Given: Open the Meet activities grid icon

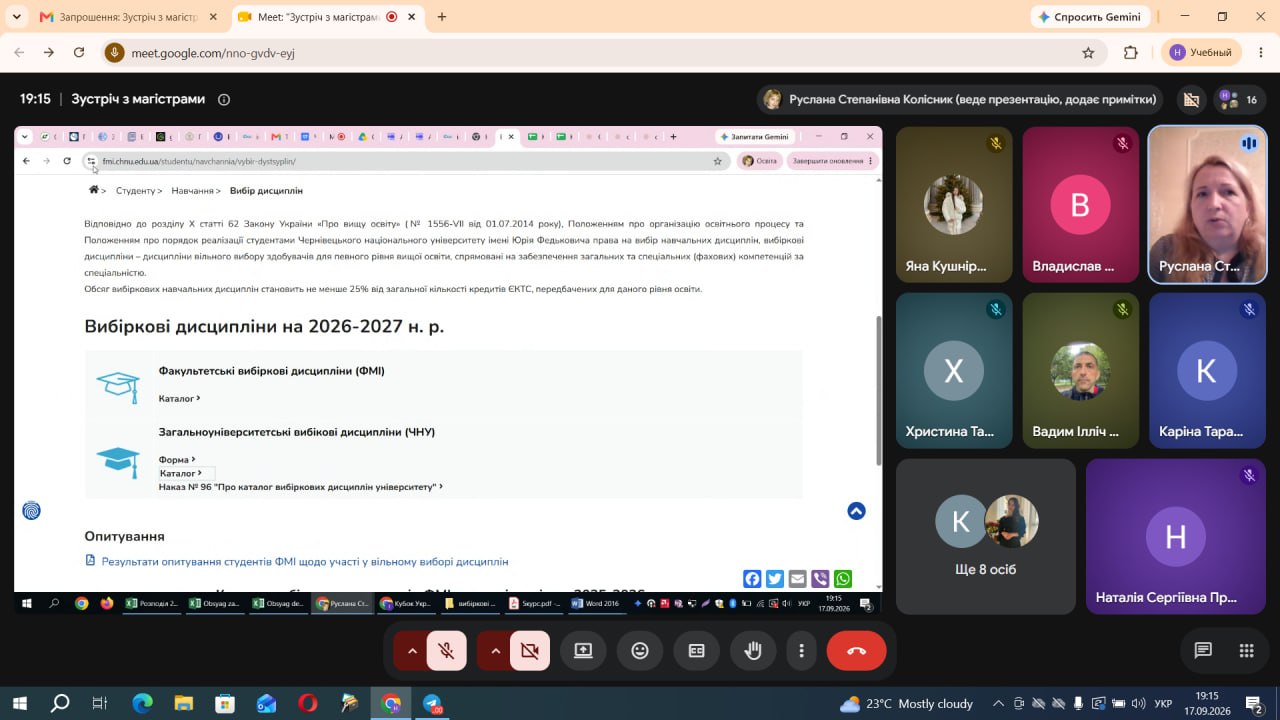Looking at the screenshot, I should 1246,651.
